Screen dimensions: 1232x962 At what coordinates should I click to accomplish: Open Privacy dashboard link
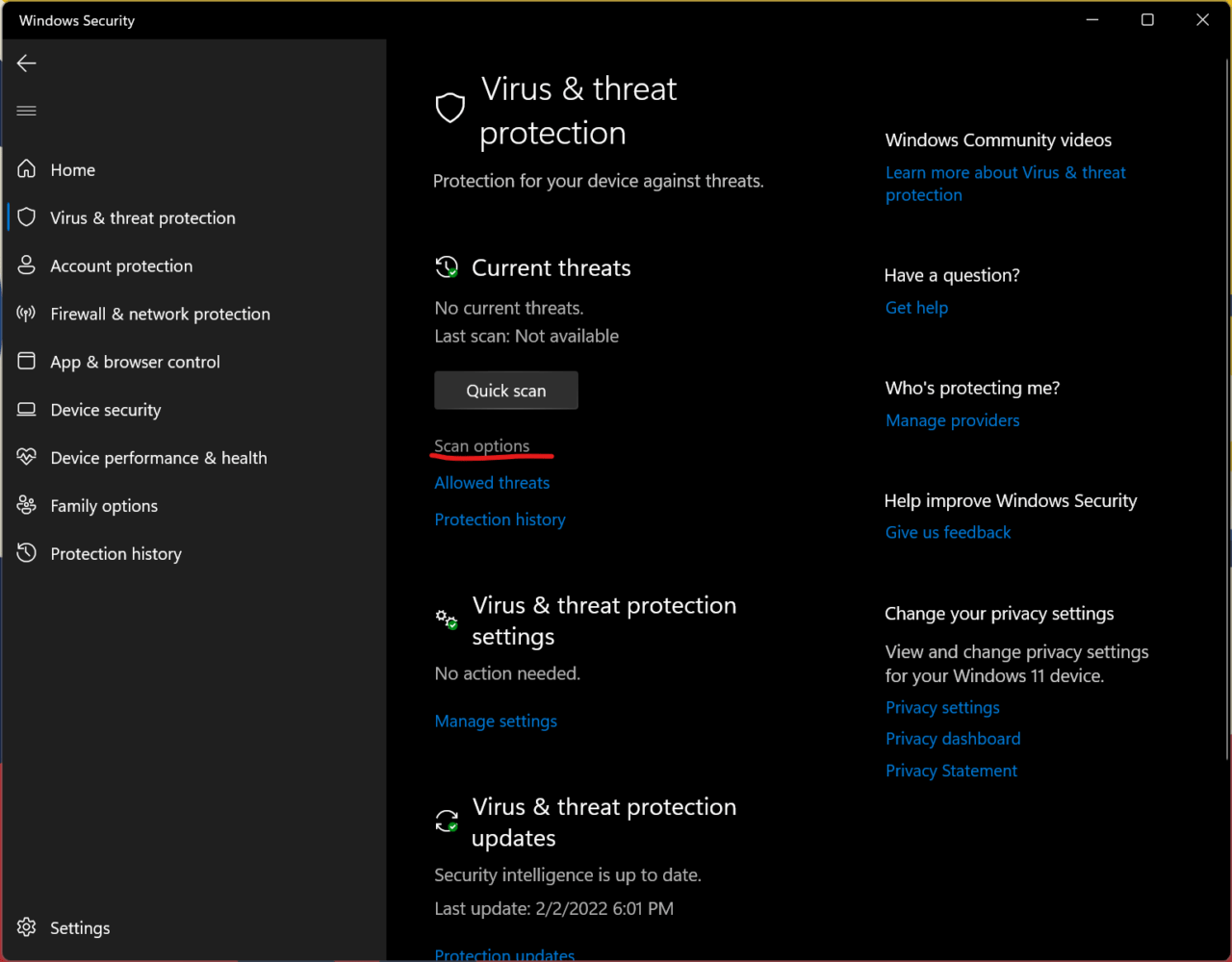coord(953,739)
